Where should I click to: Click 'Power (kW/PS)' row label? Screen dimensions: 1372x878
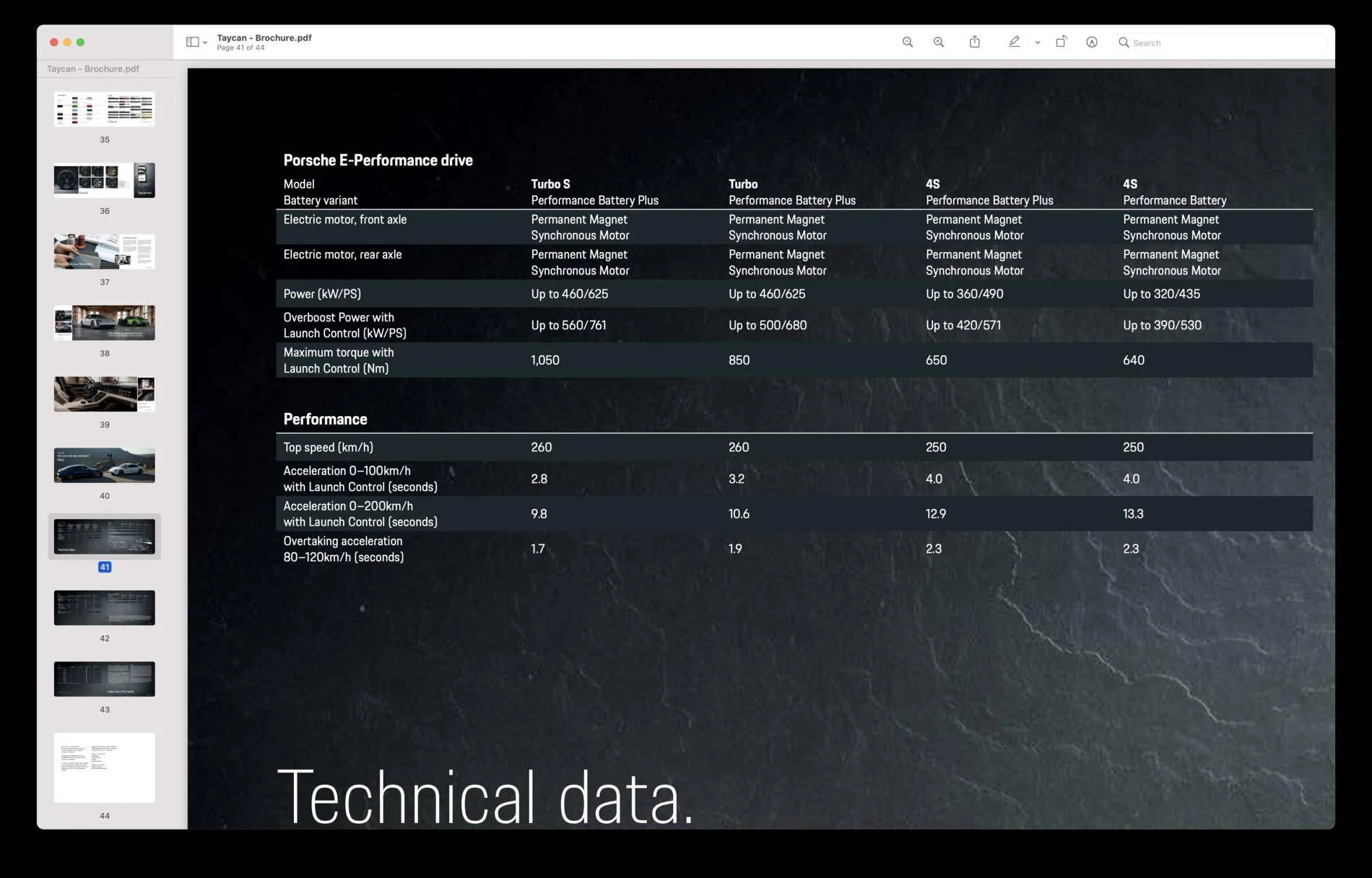[322, 294]
